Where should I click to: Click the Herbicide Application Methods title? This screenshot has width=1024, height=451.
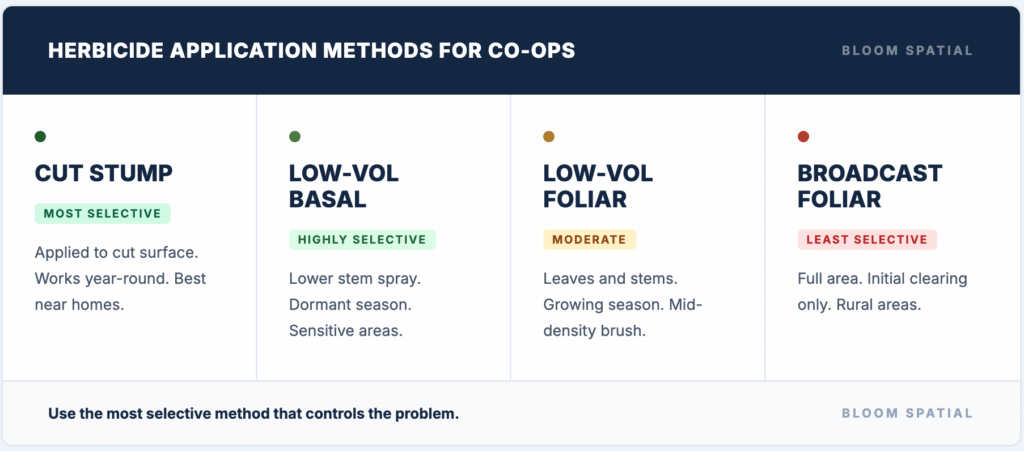311,51
